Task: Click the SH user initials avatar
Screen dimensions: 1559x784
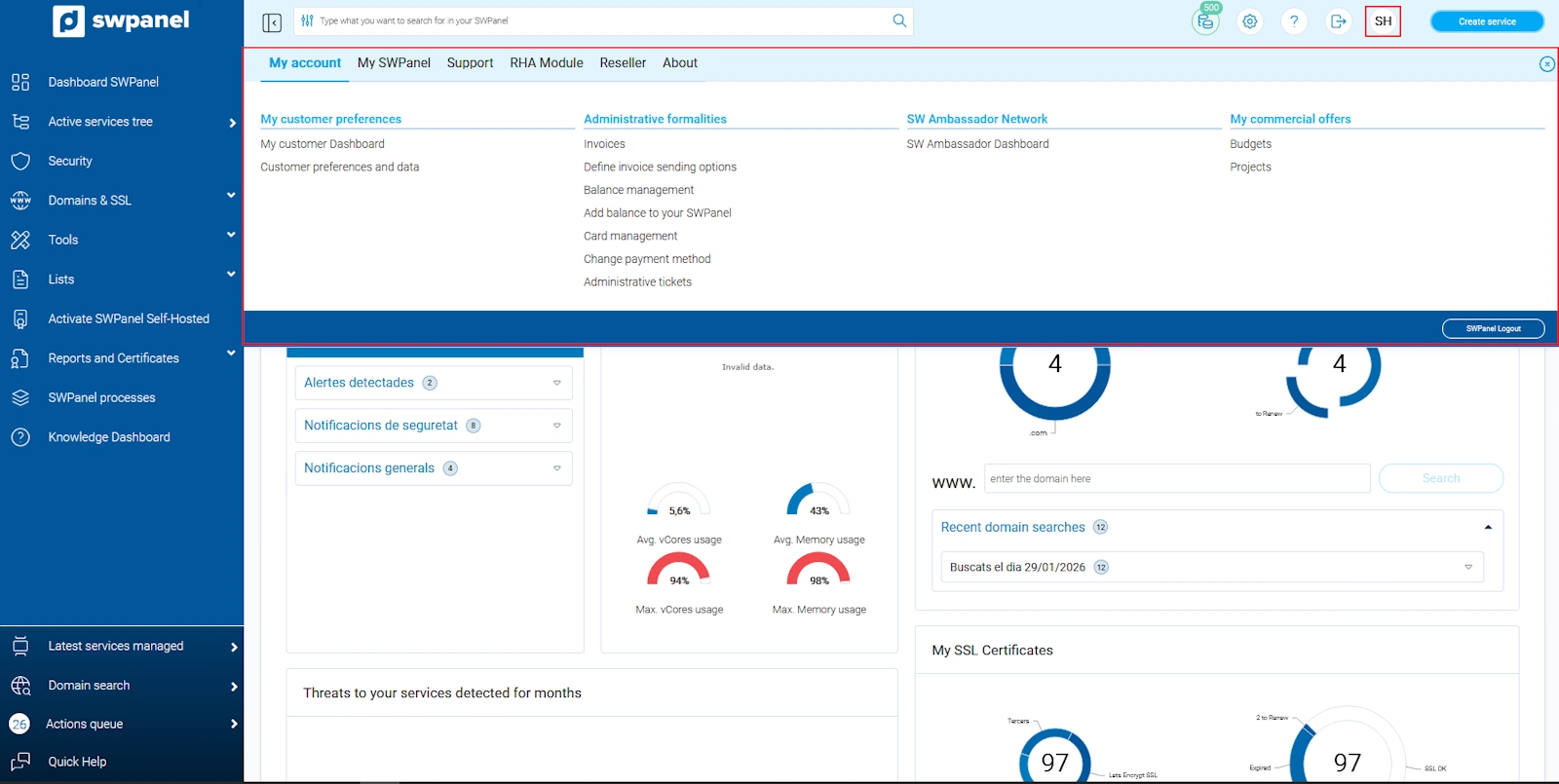Action: pos(1383,21)
